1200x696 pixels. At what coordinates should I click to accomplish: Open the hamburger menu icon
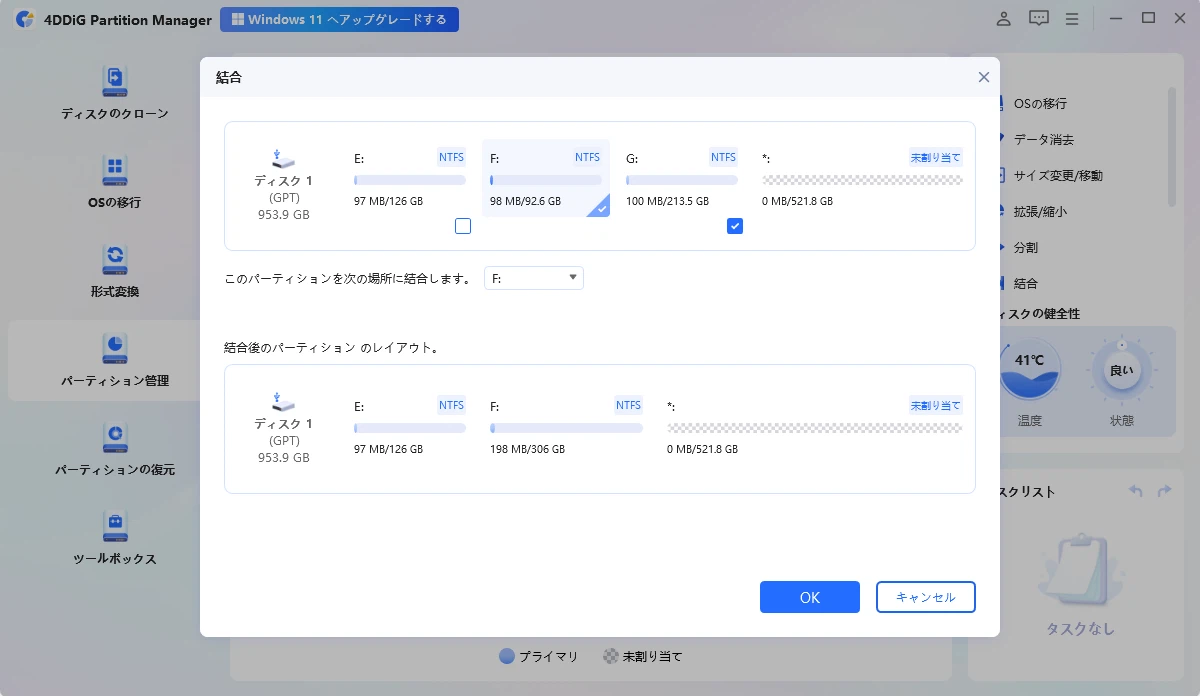click(1072, 18)
